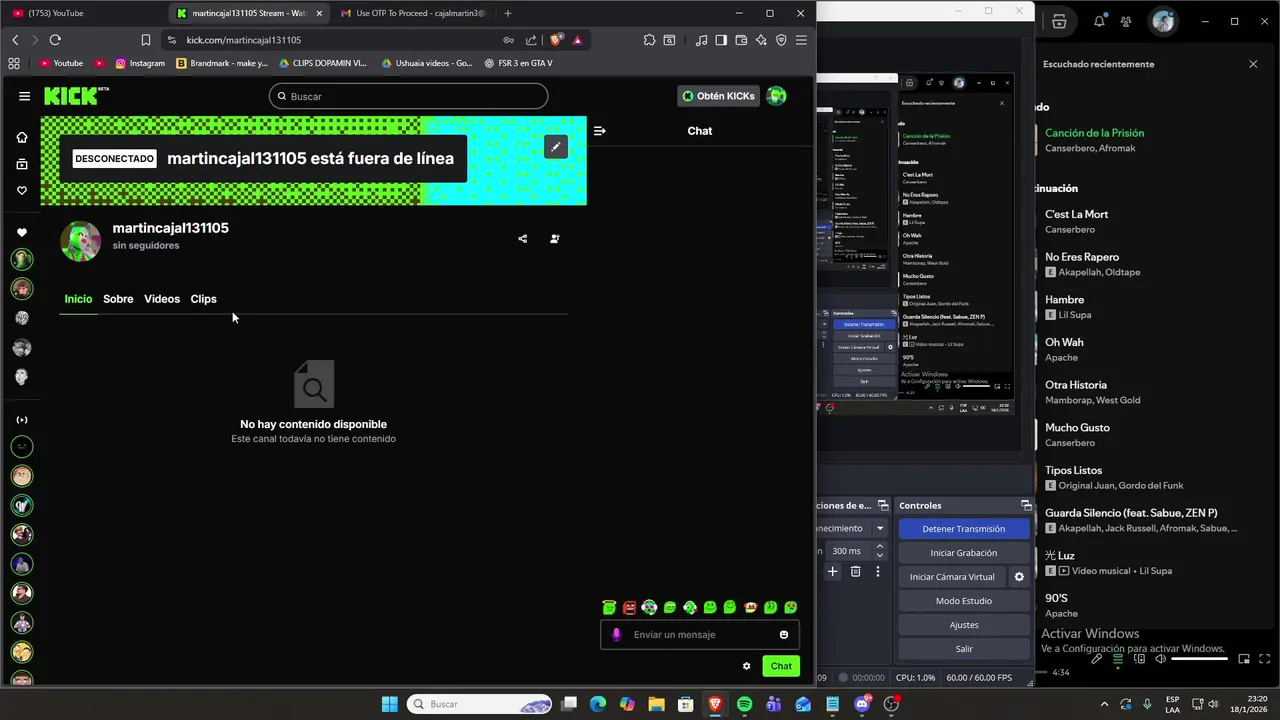Collapse the Kick chat panel
This screenshot has height=720, width=1280.
coord(599,131)
